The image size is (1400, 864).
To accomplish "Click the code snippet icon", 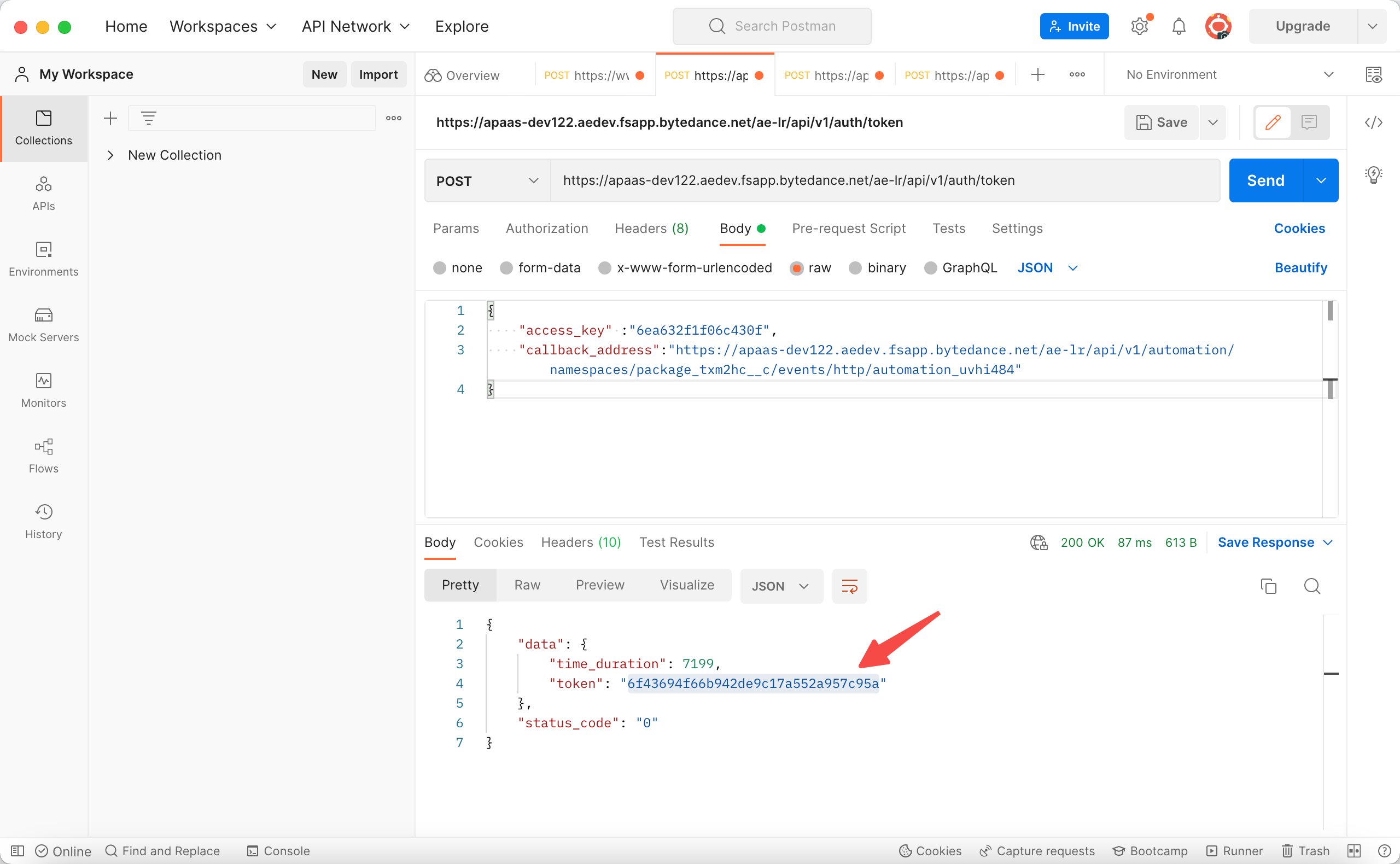I will coord(1373,122).
